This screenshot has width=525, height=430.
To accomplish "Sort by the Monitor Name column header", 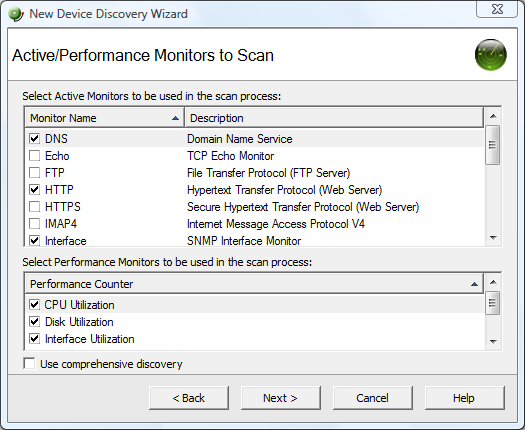I will point(104,118).
